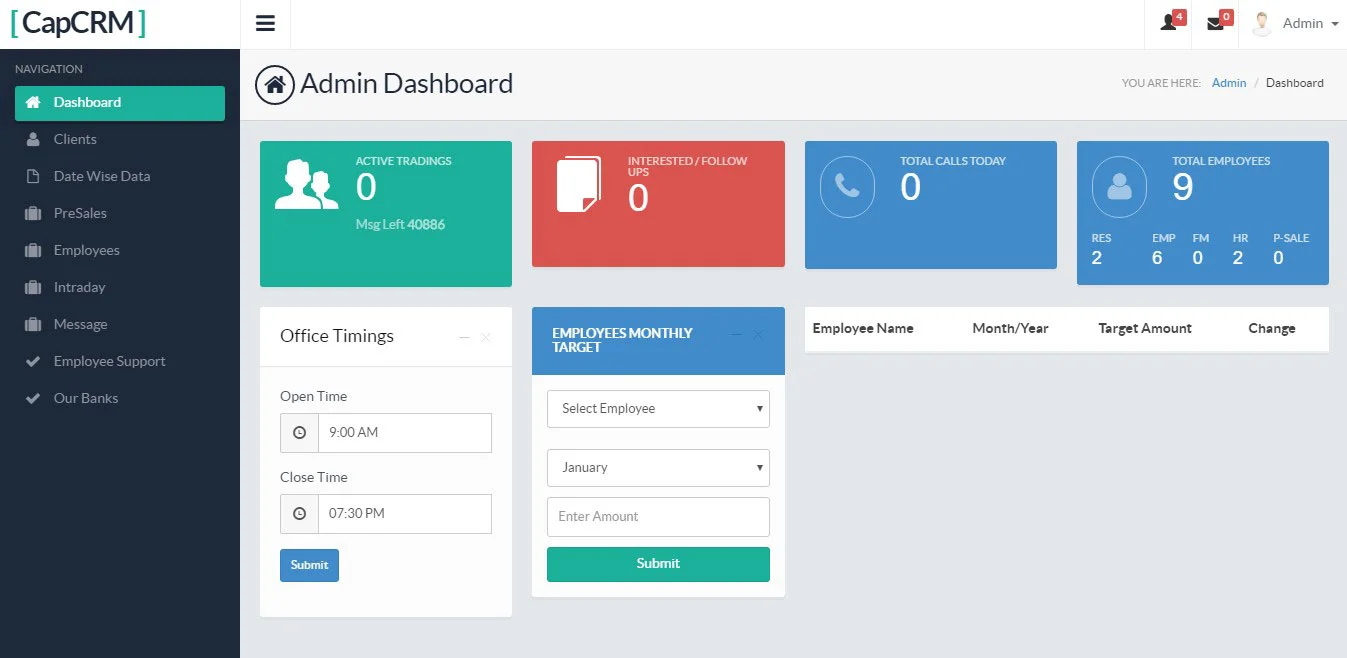Viewport: 1347px width, 658px height.
Task: Open the Select Employee dropdown
Action: coord(658,409)
